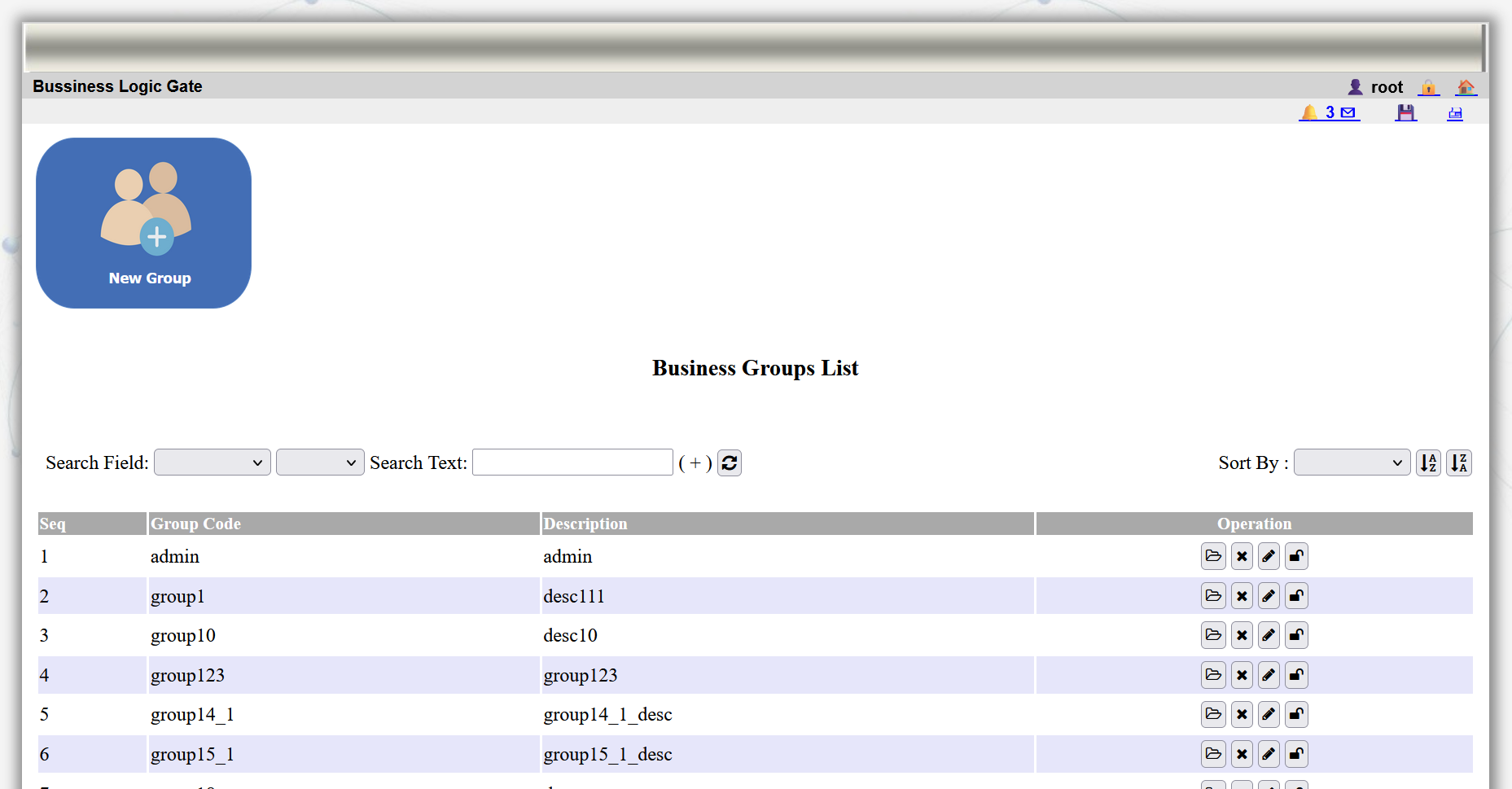
Task: Edit the group10 row with pencil
Action: coord(1269,635)
